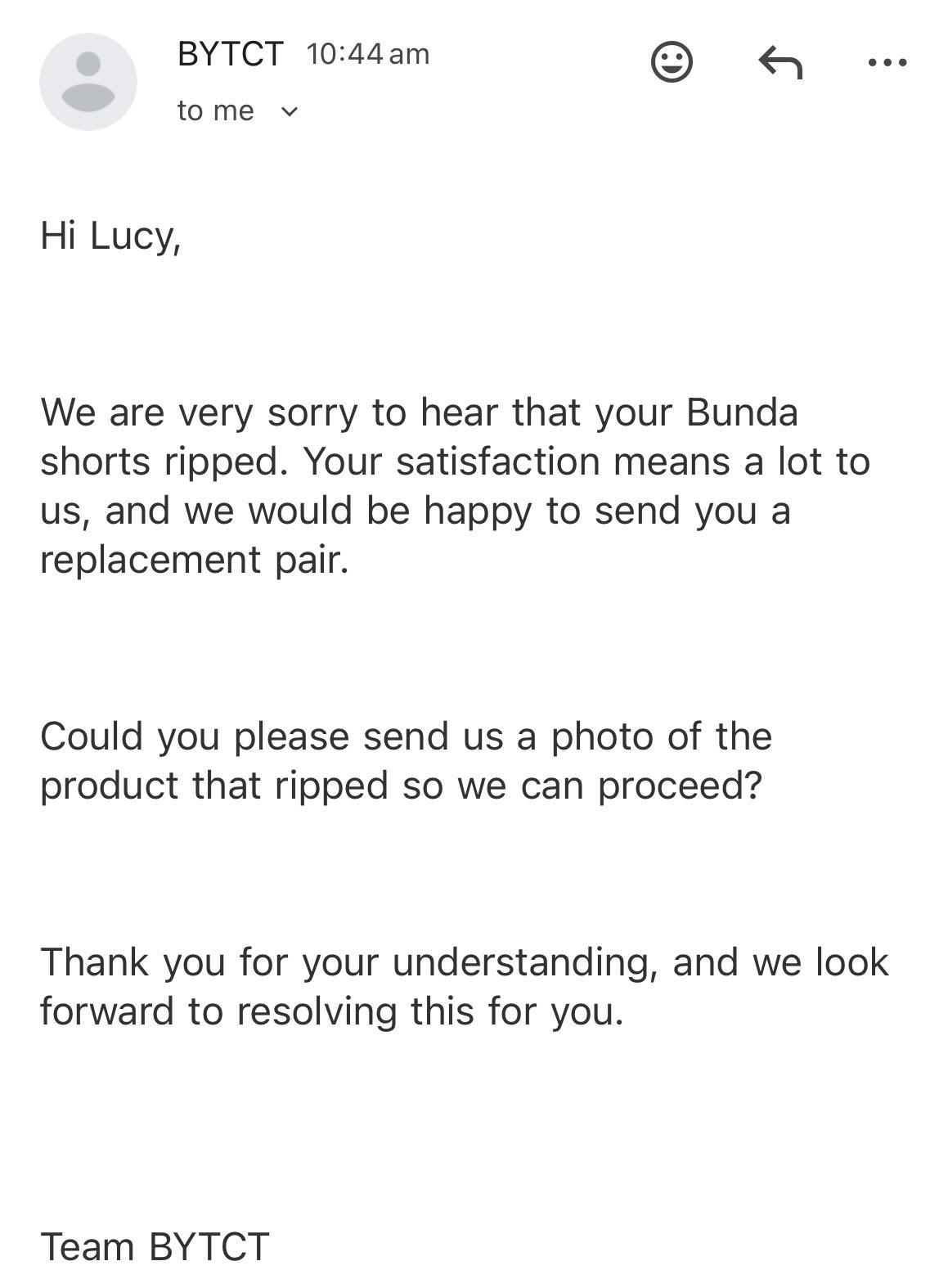Screen dimensions: 930x1288
Task: Tap the 10:44 am timestamp
Action: pyautogui.click(x=367, y=54)
